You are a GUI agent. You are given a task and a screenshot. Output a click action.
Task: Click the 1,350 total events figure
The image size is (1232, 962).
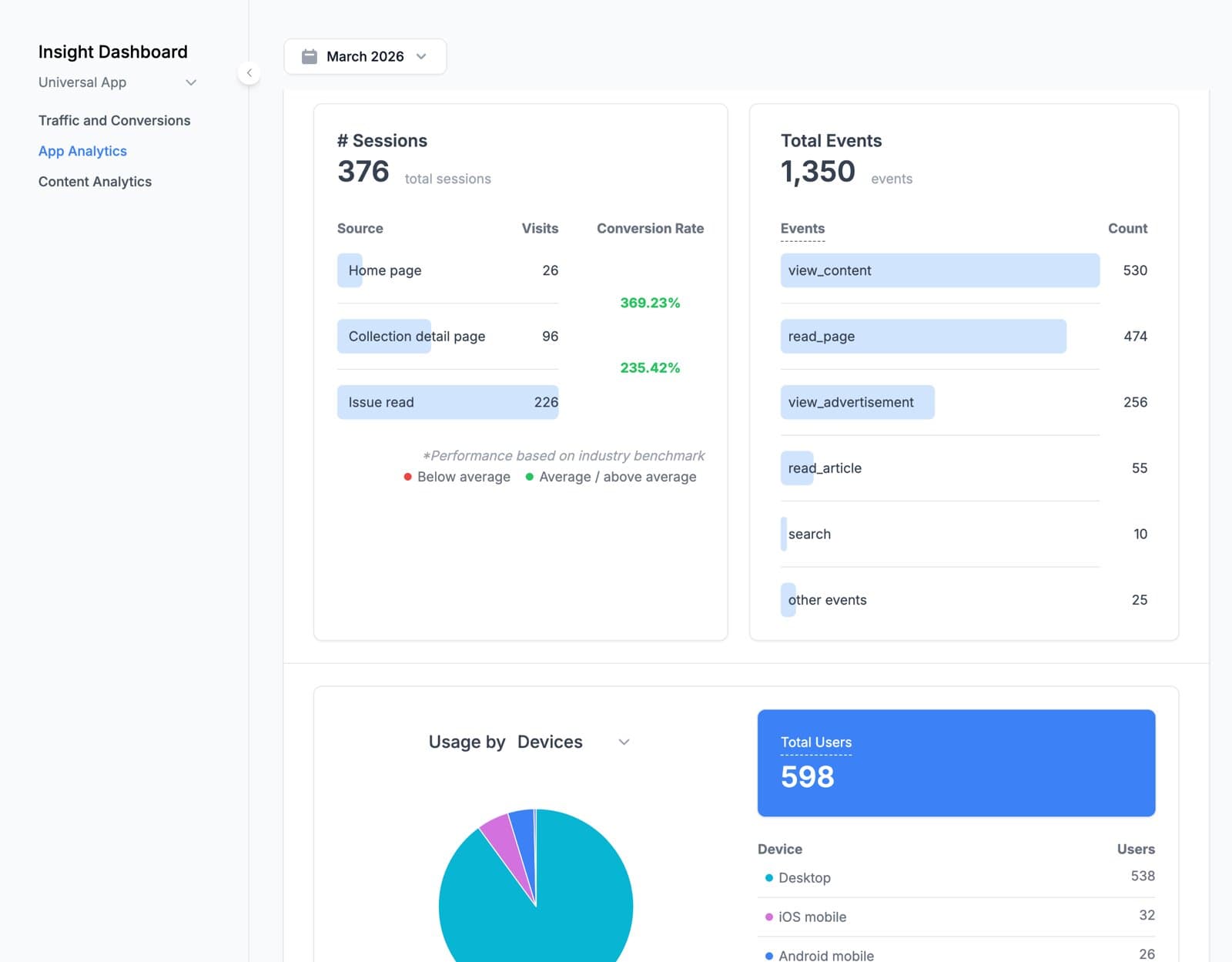(818, 172)
